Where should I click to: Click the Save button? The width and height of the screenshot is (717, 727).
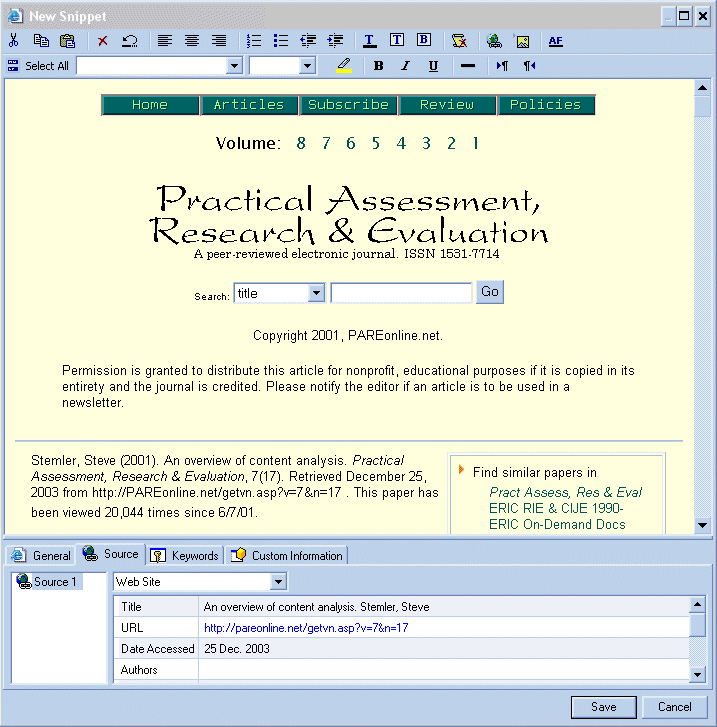point(603,707)
